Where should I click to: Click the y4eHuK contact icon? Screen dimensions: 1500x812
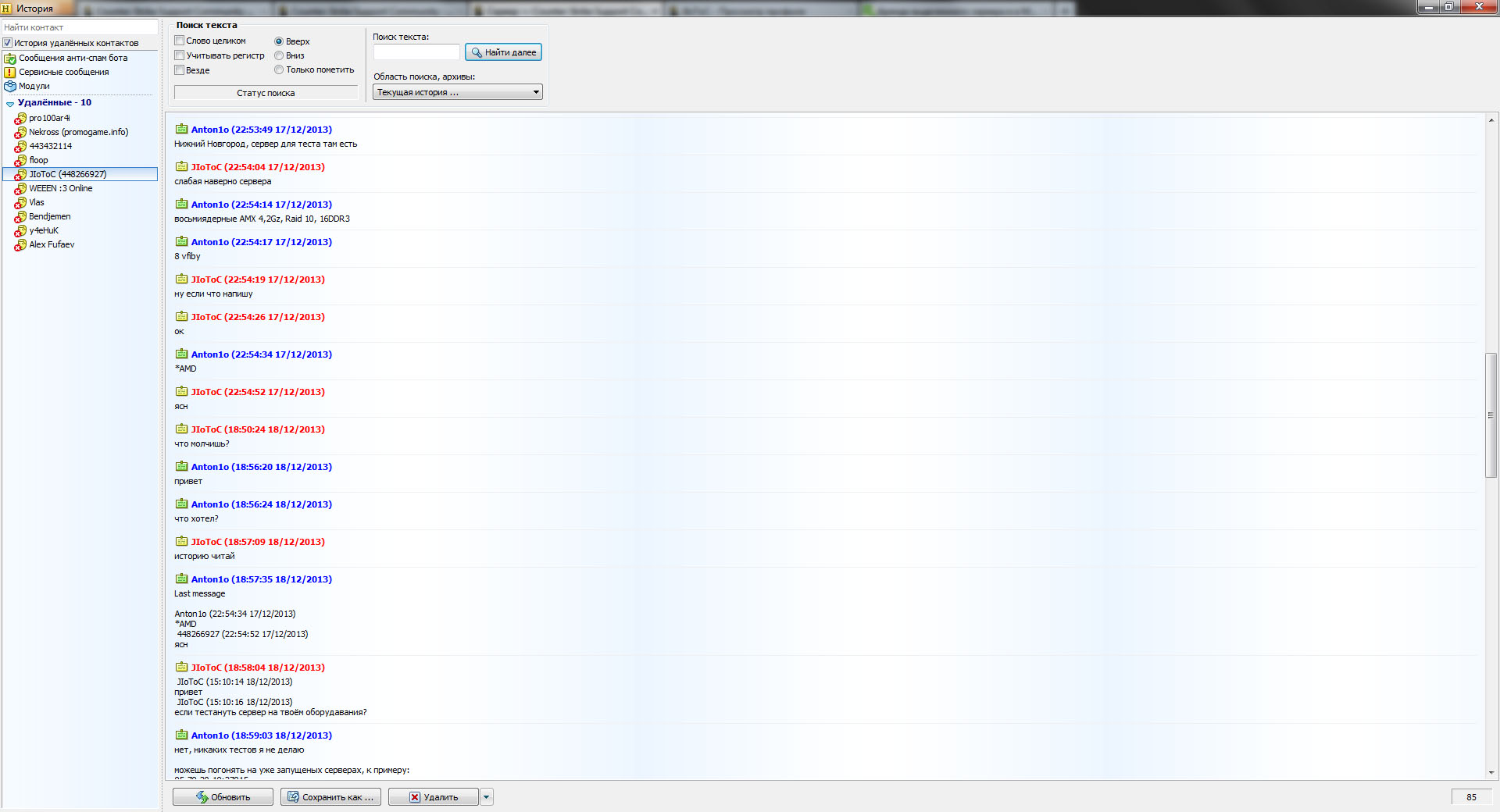click(20, 231)
